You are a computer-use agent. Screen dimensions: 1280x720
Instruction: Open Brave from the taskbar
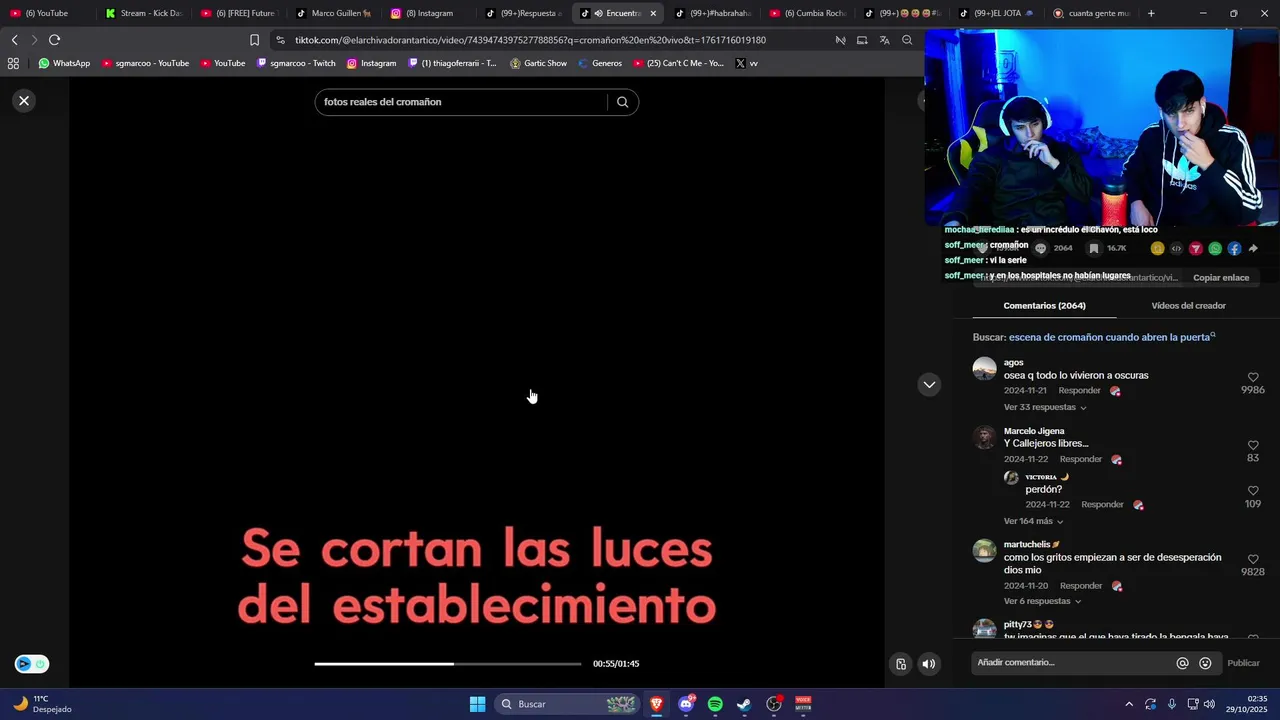point(656,704)
